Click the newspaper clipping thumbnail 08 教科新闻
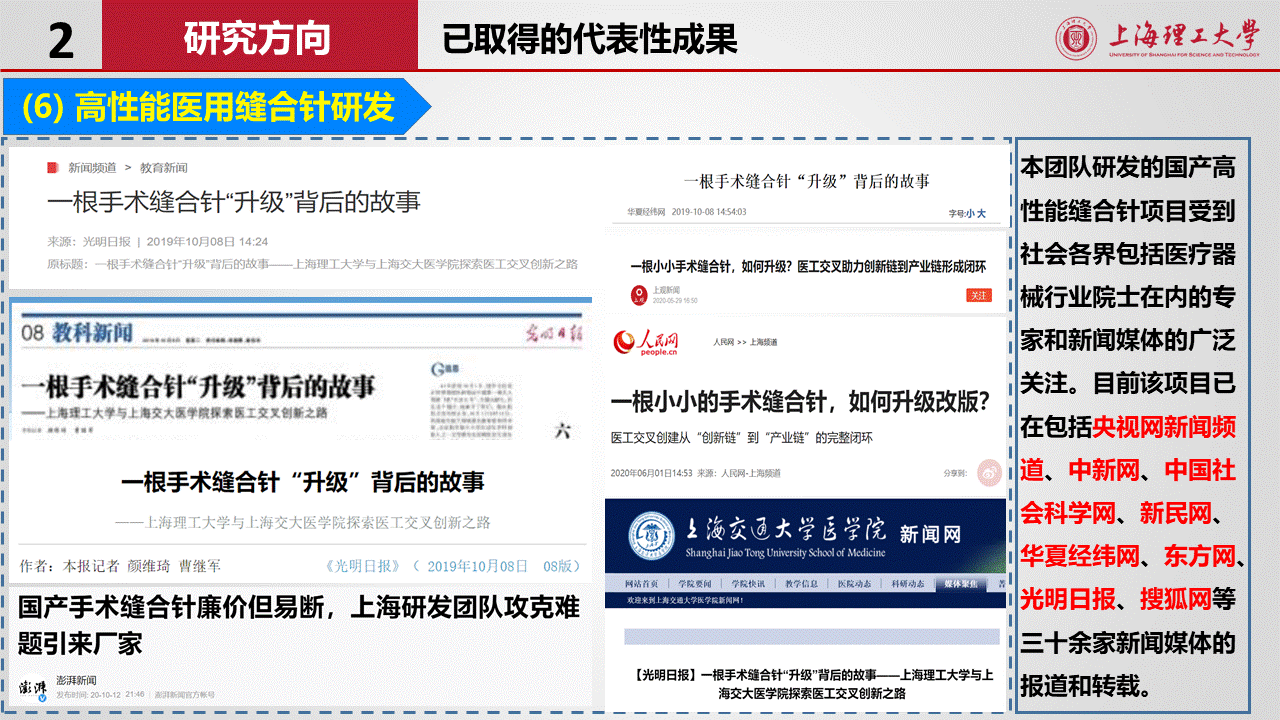Screen dimensions: 1280x720 [x=300, y=376]
